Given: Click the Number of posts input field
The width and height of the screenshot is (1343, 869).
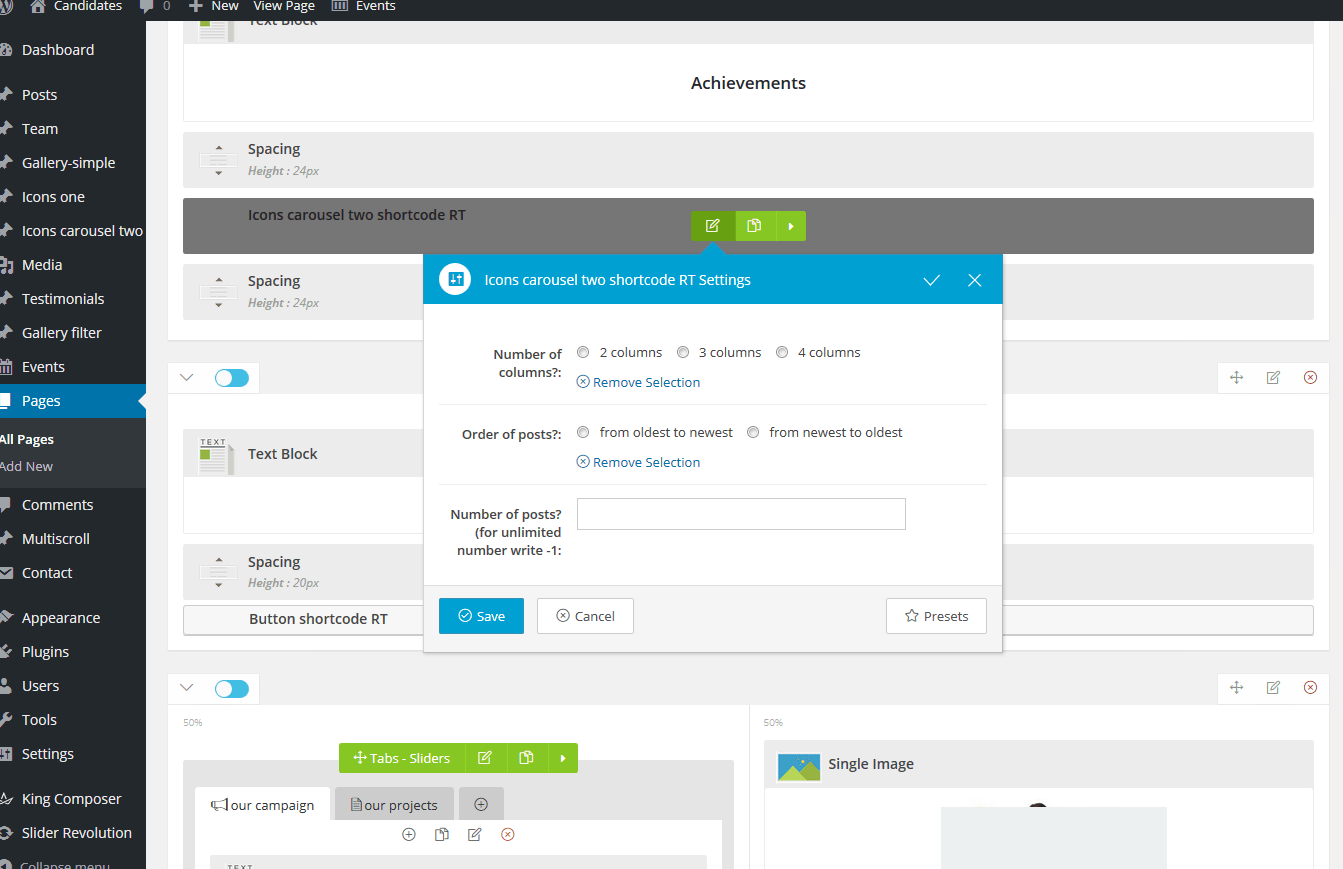Looking at the screenshot, I should click(741, 514).
